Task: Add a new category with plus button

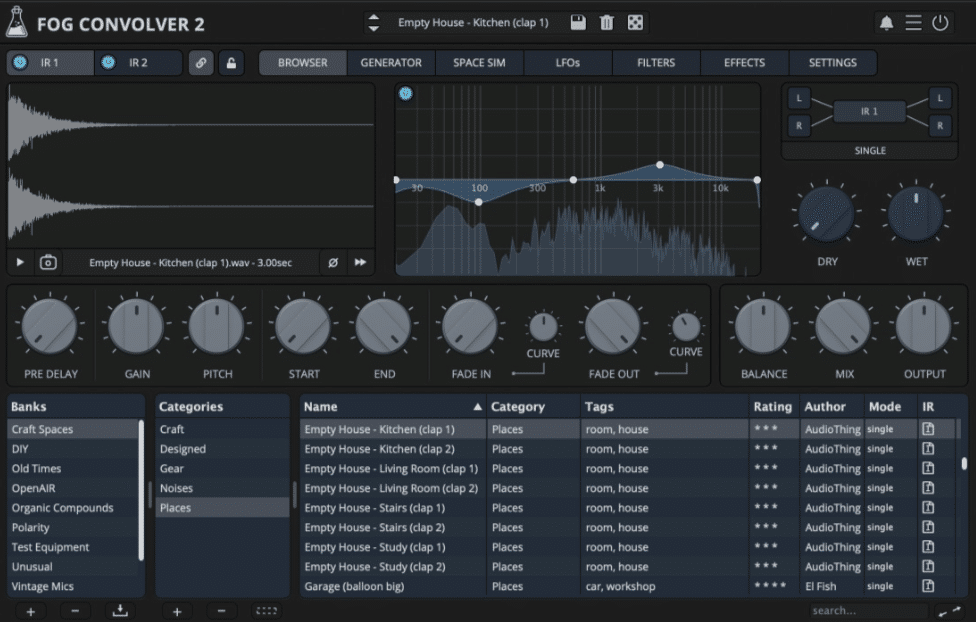Action: (177, 611)
